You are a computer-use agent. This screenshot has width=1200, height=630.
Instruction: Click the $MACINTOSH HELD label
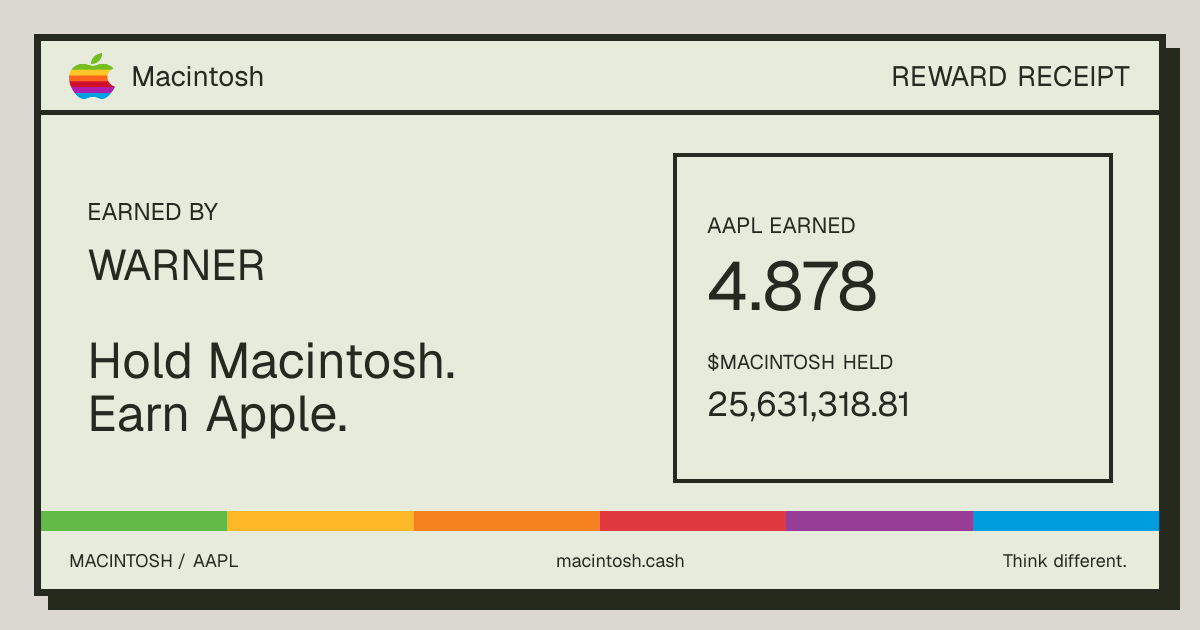point(800,362)
